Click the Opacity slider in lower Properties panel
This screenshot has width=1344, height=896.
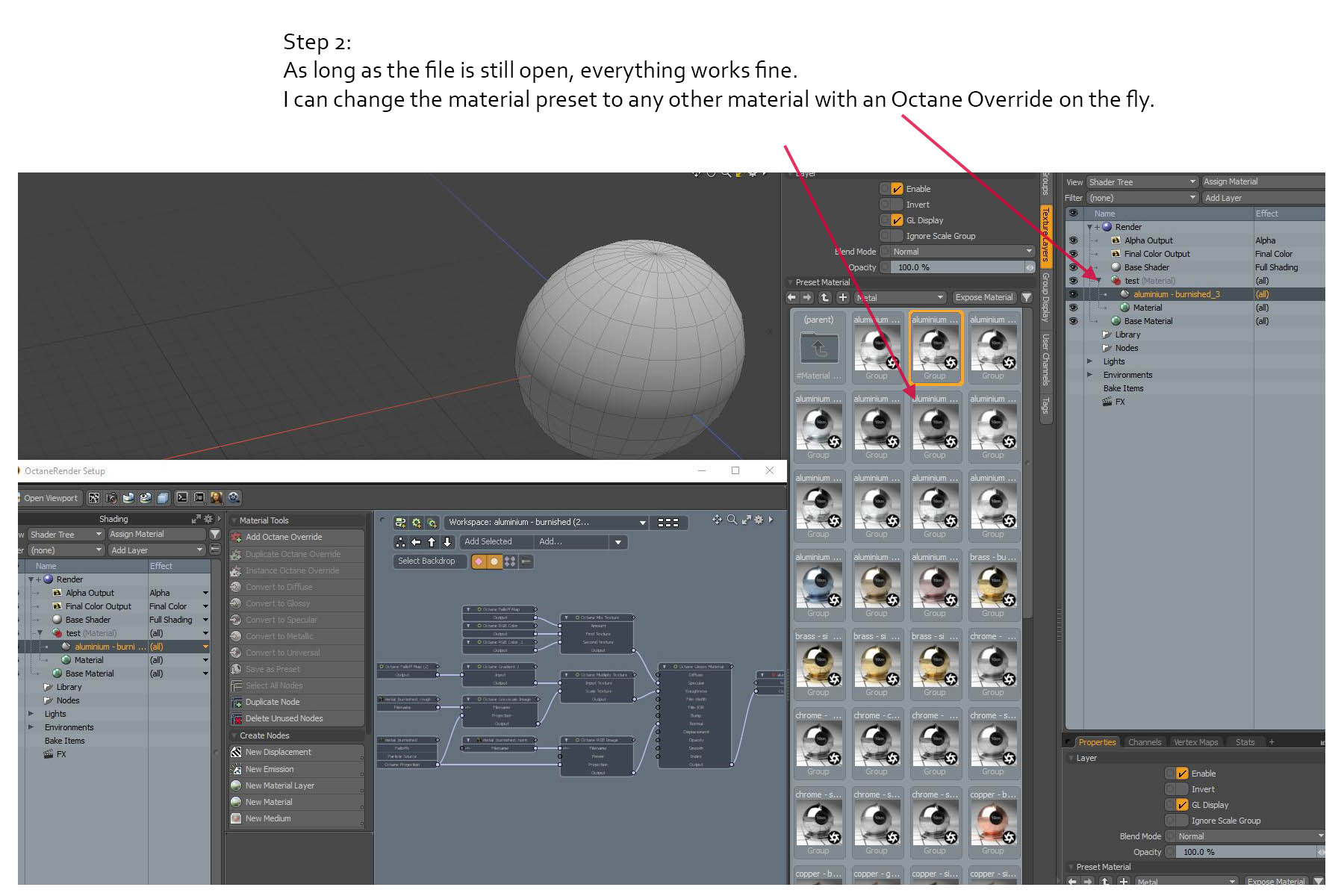point(1245,852)
